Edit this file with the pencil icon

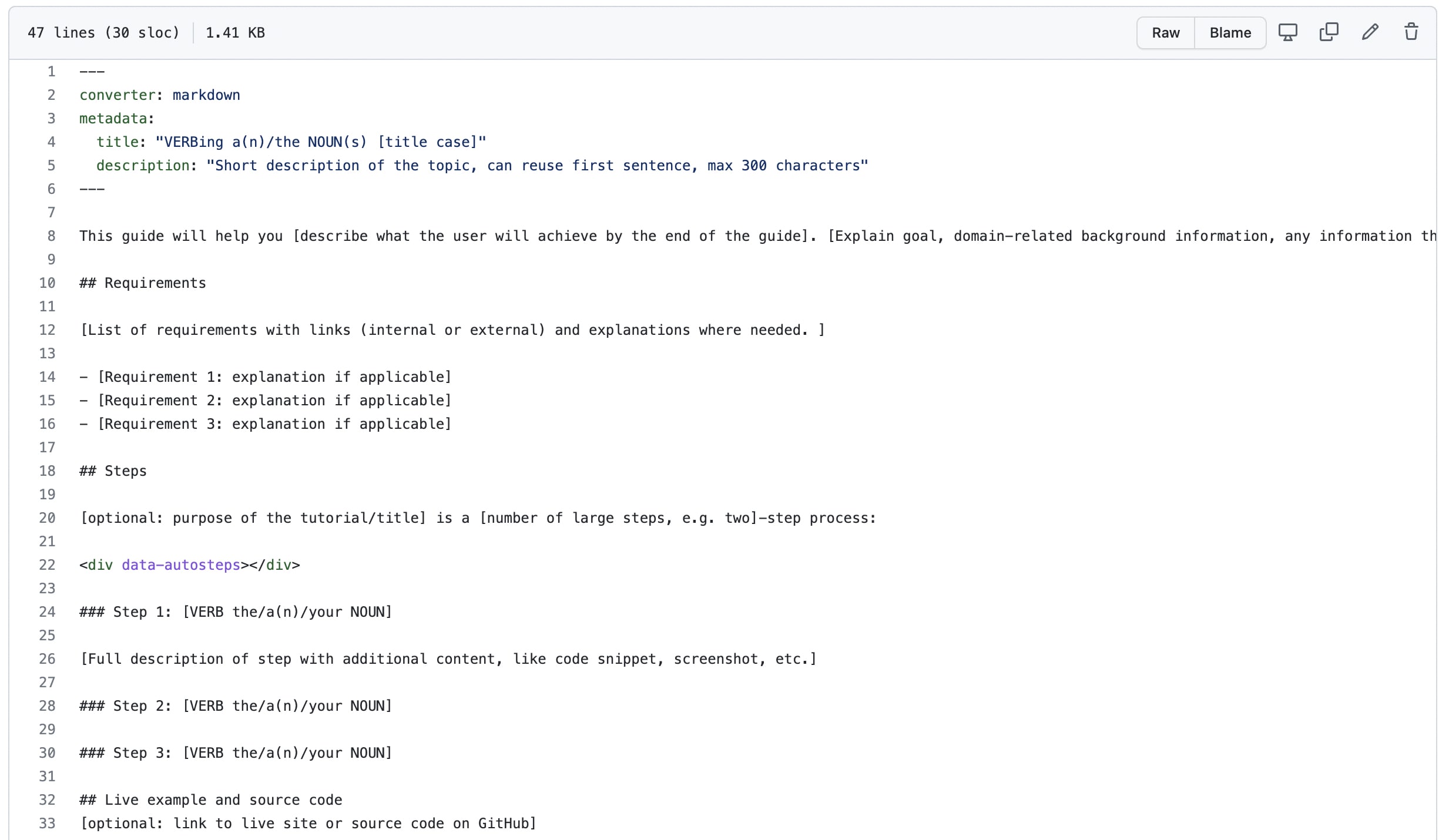1370,32
